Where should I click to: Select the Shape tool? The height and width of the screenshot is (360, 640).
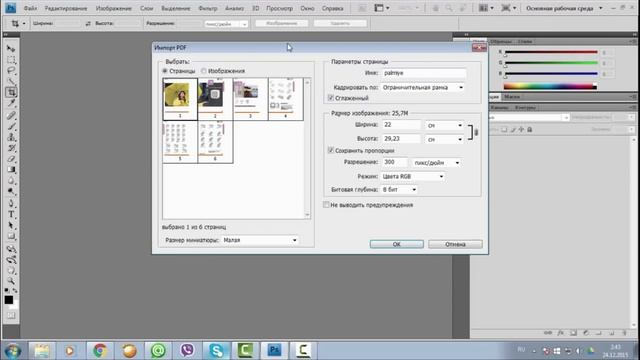tap(11, 236)
